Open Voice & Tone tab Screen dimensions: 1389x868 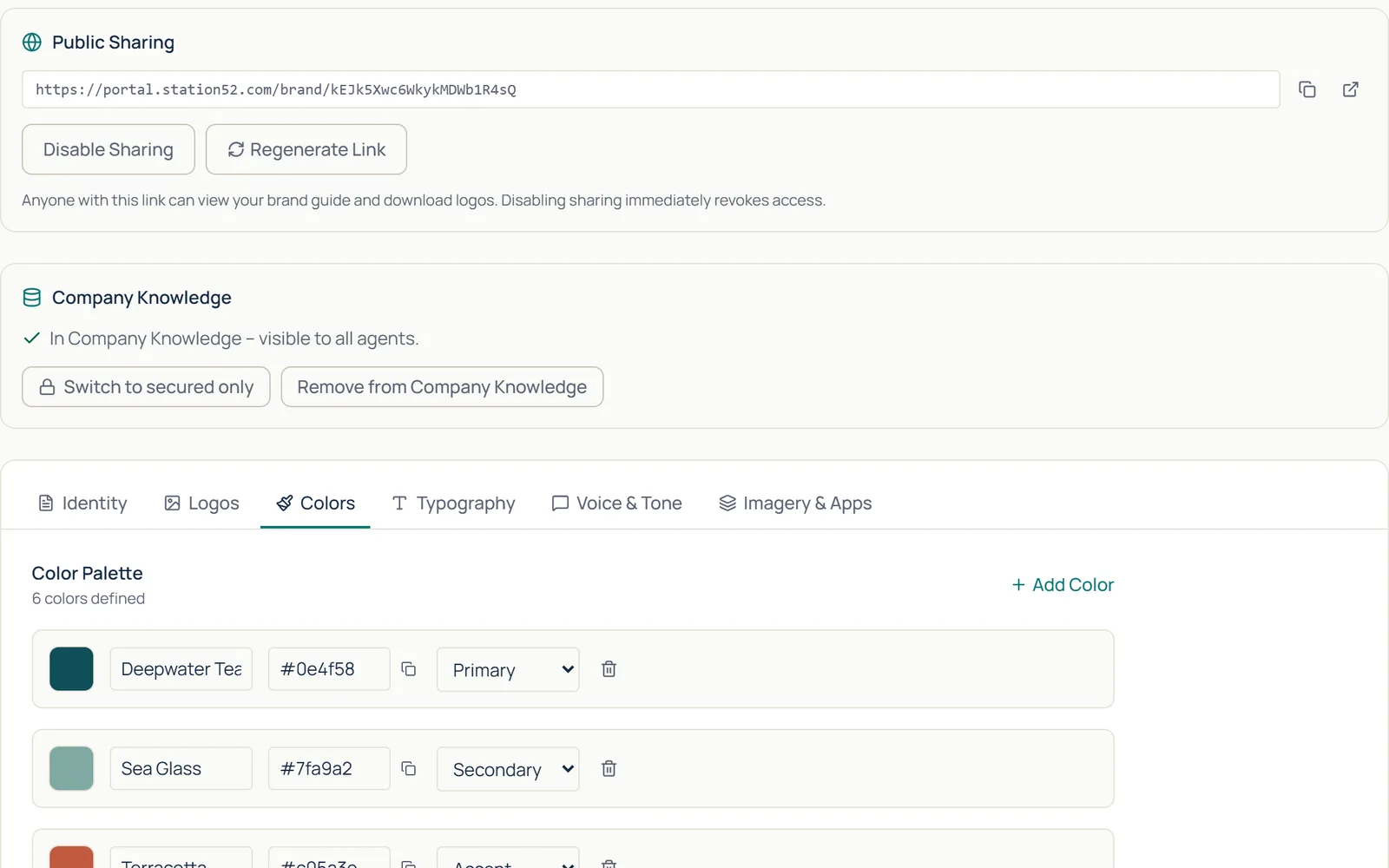tap(617, 503)
